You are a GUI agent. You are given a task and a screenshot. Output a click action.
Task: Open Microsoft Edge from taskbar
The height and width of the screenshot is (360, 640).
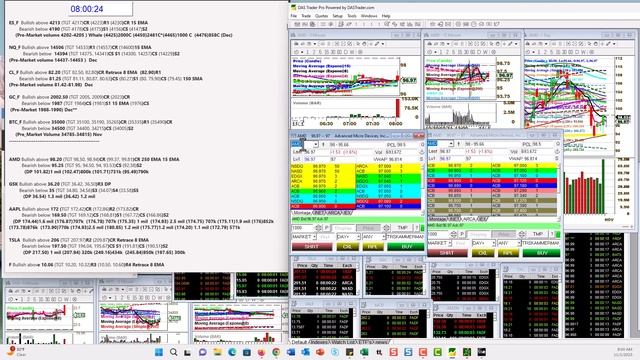tap(232, 352)
